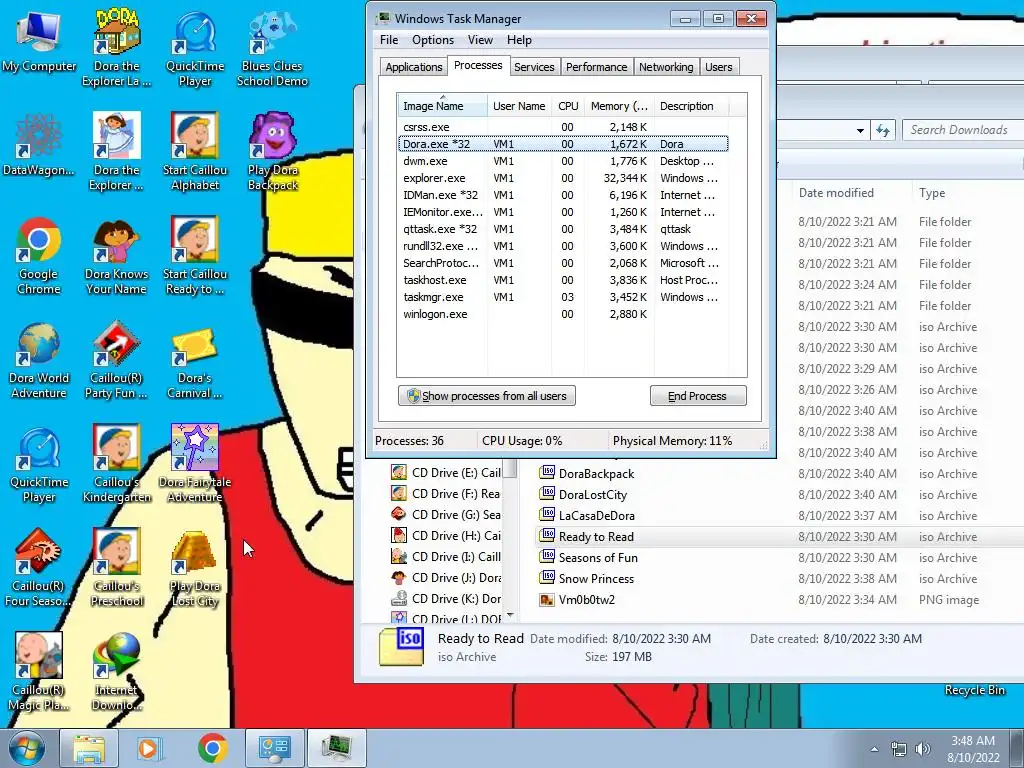Select the Dora's Carnival desktop icon
Viewport: 1024px width, 768px height.
[x=195, y=360]
